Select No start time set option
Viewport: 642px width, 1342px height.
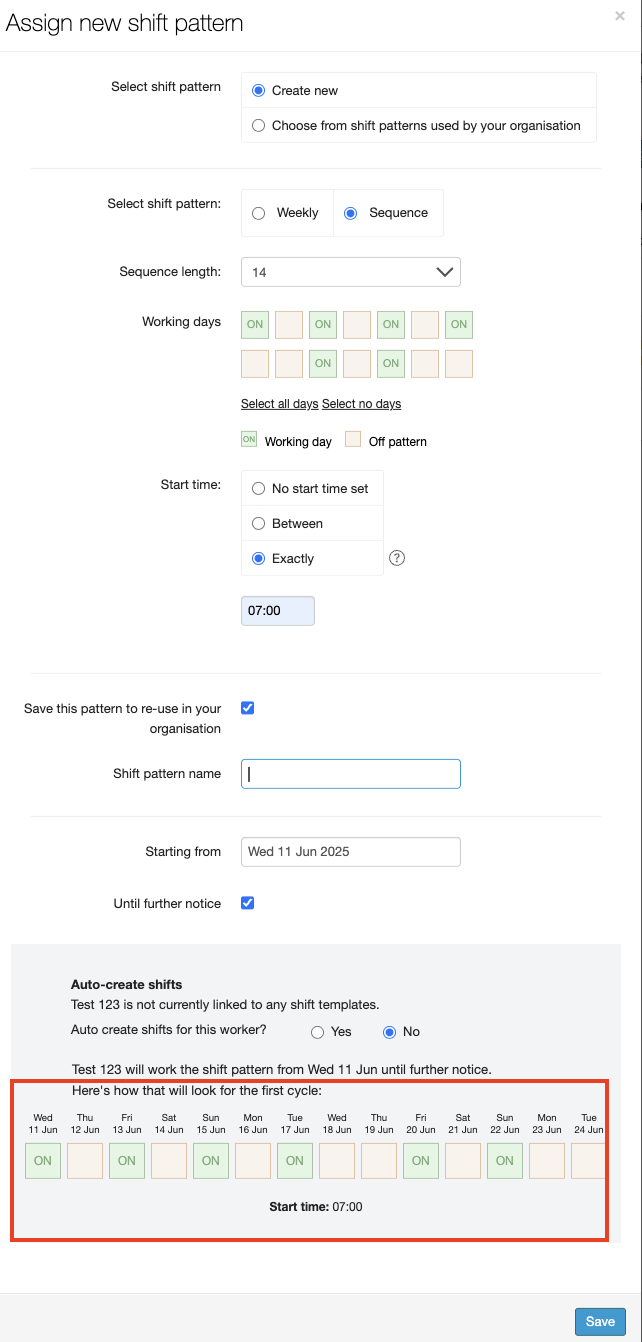point(259,489)
